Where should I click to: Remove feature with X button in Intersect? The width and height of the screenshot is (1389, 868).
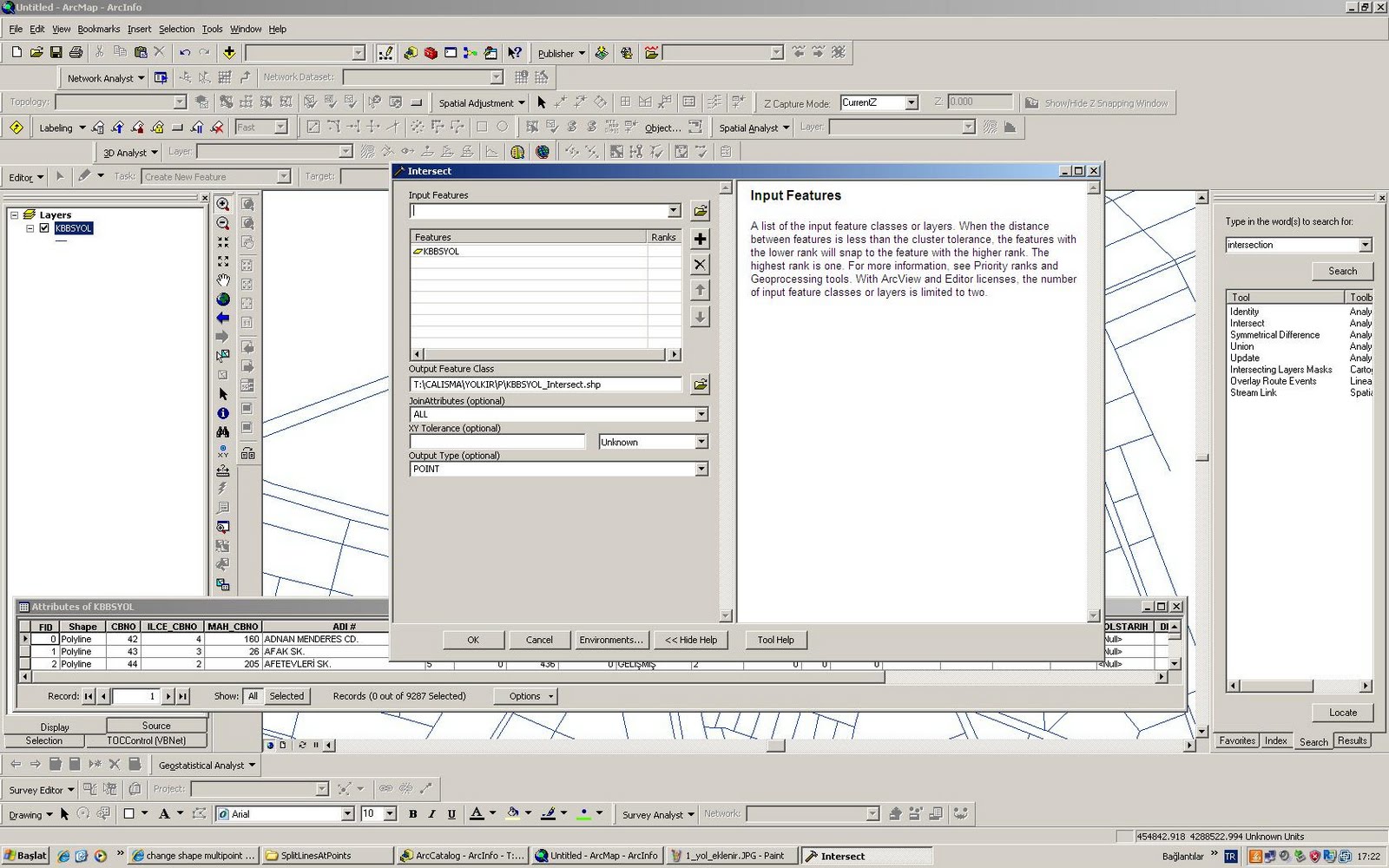(700, 265)
